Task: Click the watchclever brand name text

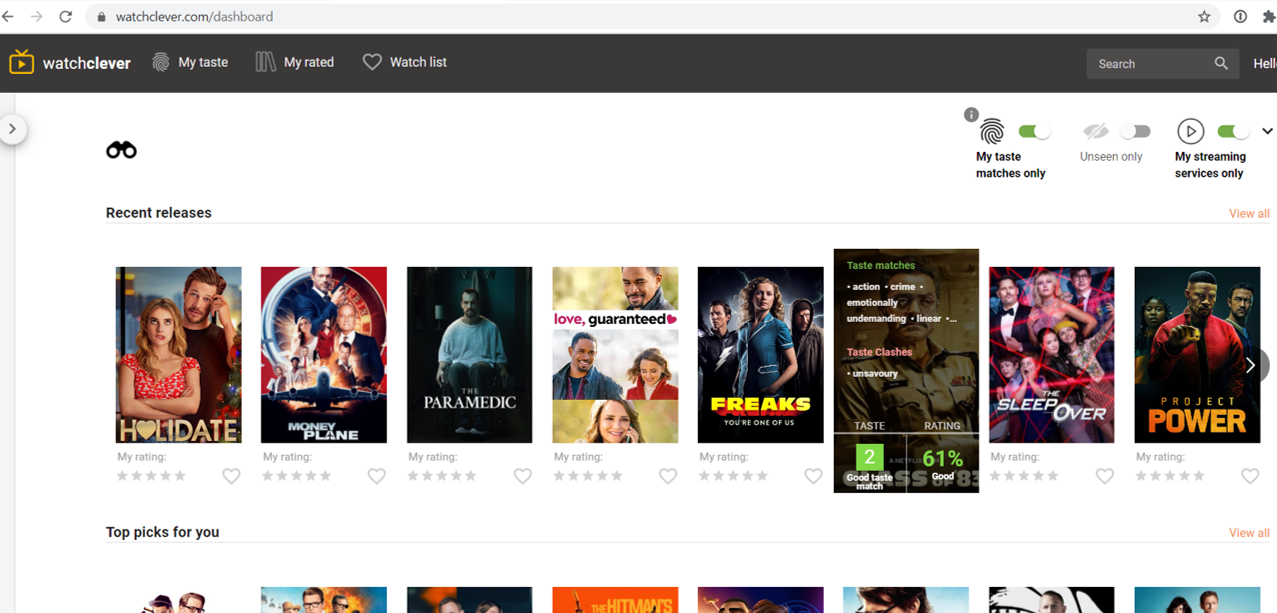Action: (x=86, y=63)
